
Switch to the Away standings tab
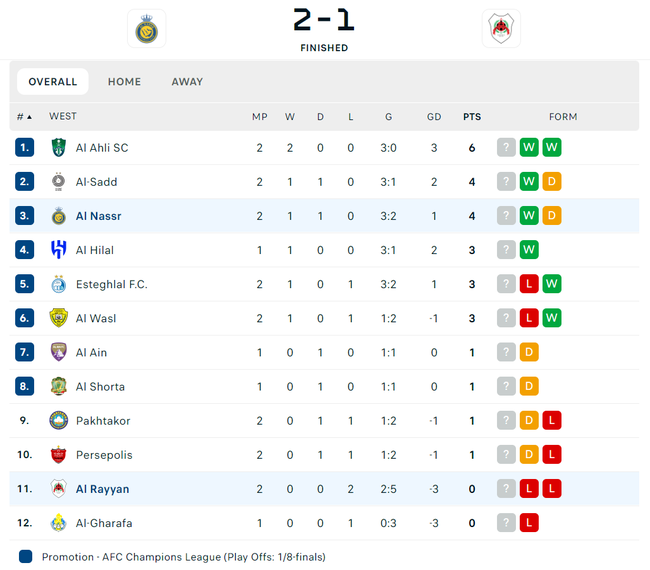click(x=187, y=82)
